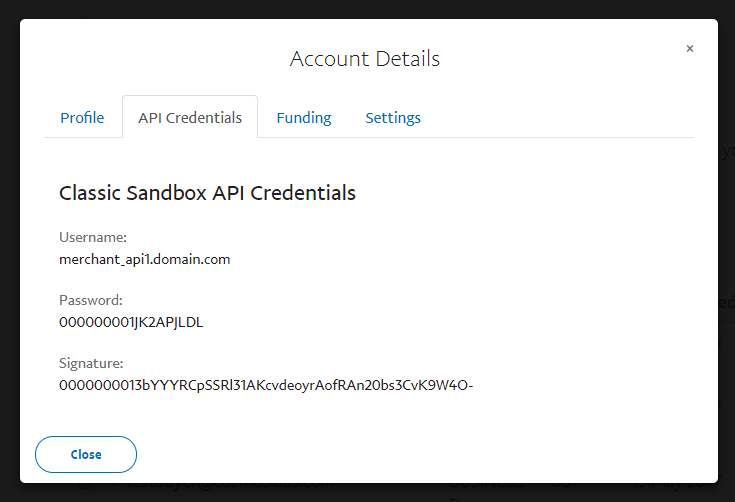This screenshot has height=502, width=735.
Task: Go to the Settings tab
Action: tap(393, 118)
